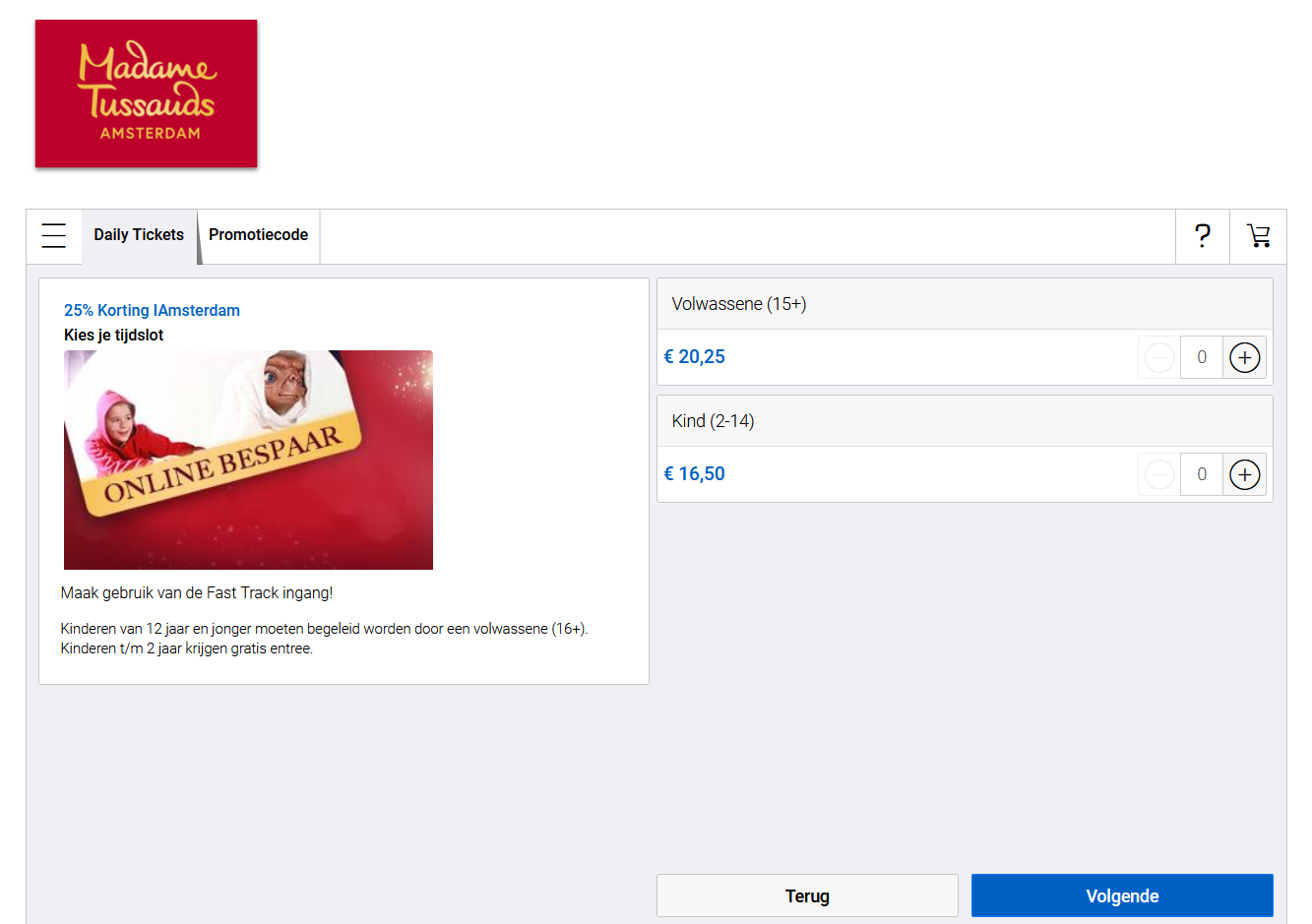Viewport: 1312px width, 924px height.
Task: Click the child ticket quantity field
Action: point(1201,474)
